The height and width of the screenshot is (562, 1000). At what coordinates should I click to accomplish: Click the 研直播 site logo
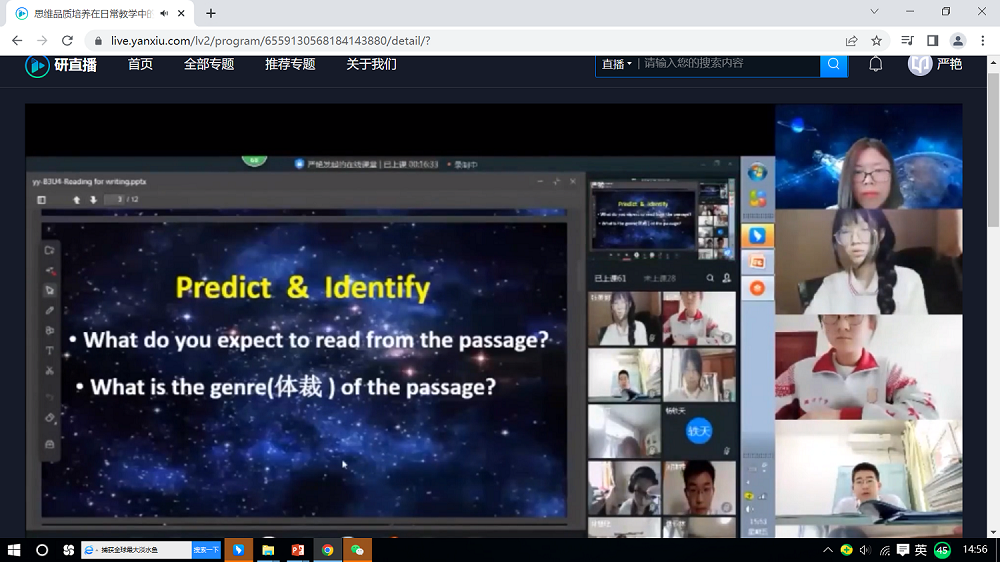click(61, 65)
